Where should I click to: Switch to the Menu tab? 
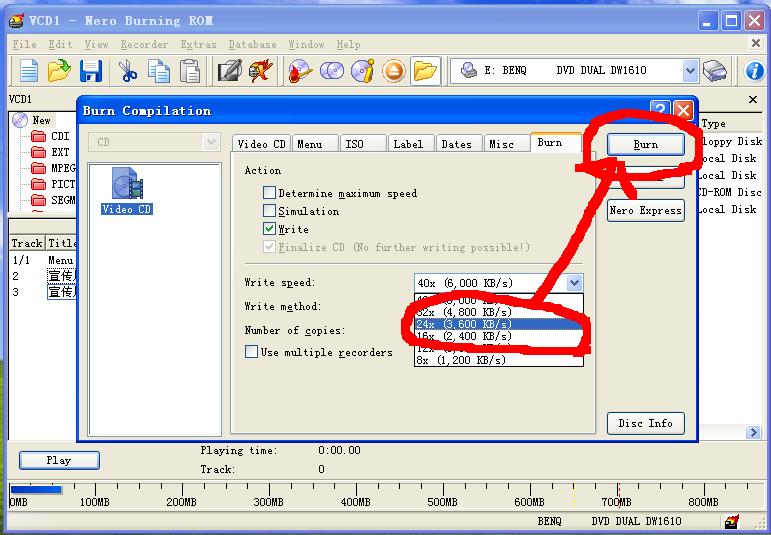315,144
